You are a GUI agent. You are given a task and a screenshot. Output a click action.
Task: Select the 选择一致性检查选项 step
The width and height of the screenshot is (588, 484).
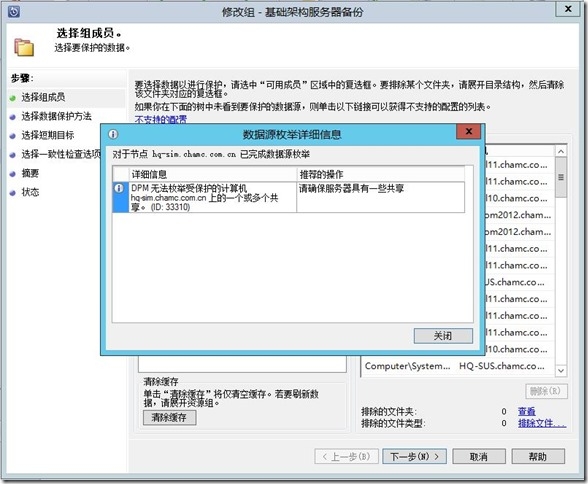(x=61, y=154)
